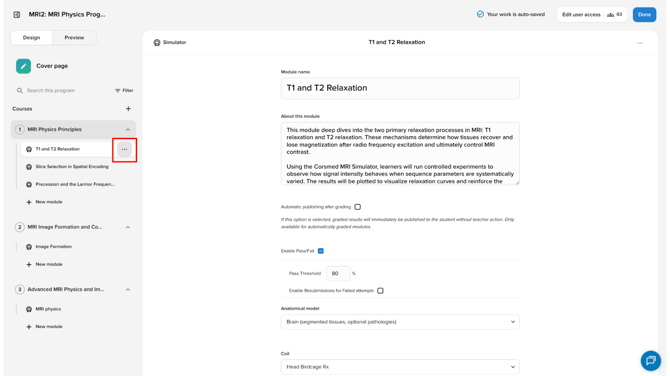
Task: Toggle Automatic publishing after grading checkbox
Action: (358, 207)
